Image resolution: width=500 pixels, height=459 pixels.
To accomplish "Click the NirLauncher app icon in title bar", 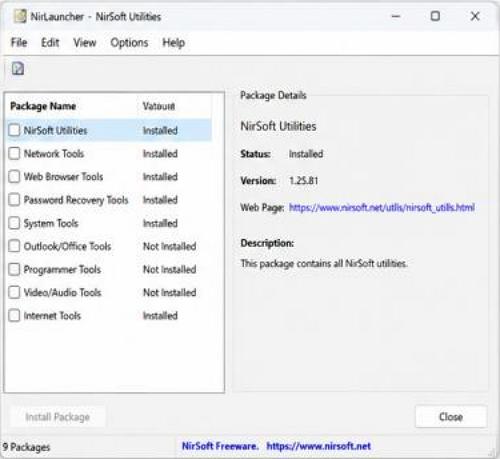I will click(x=20, y=16).
